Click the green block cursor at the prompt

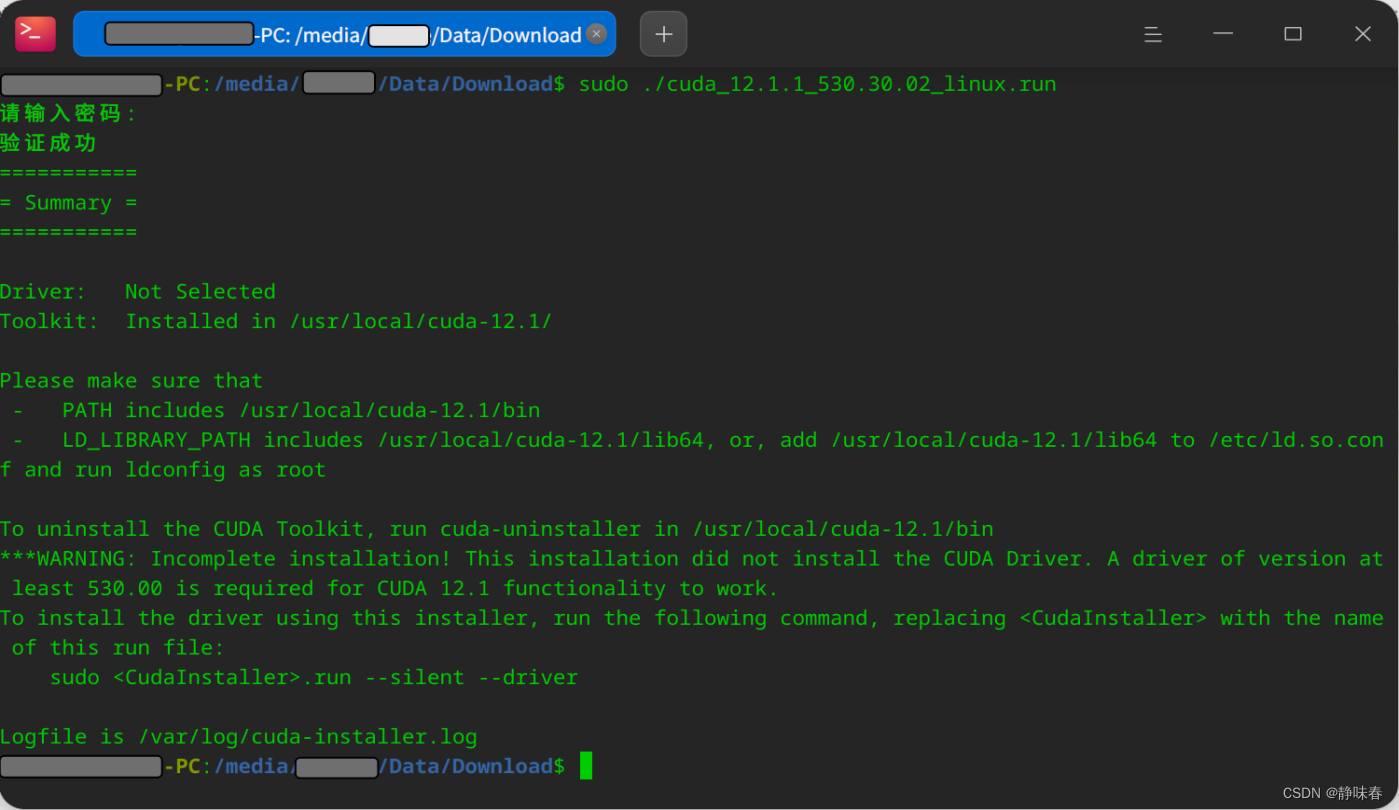586,765
